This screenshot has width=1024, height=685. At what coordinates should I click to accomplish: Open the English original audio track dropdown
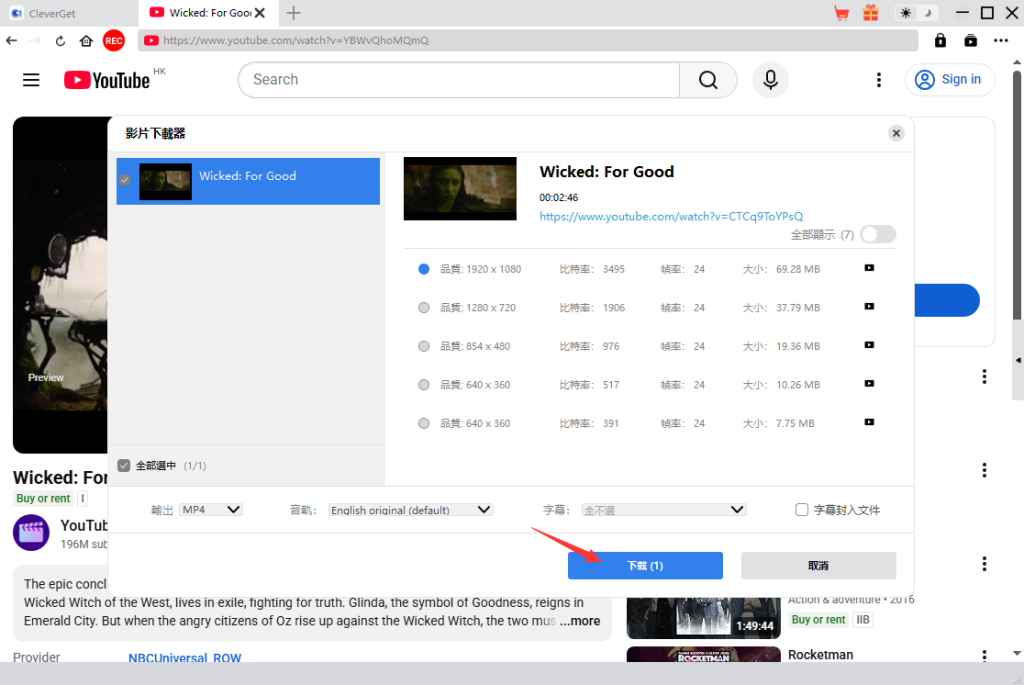410,509
